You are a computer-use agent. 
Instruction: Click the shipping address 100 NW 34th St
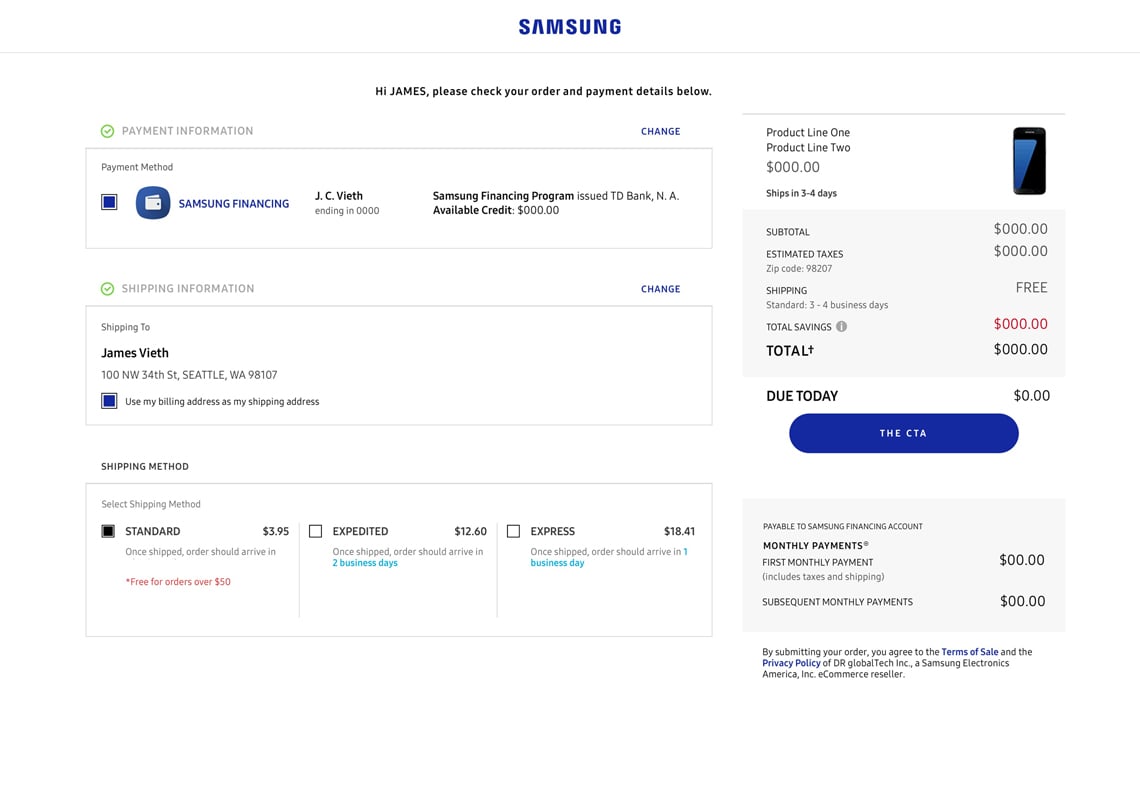click(x=189, y=375)
